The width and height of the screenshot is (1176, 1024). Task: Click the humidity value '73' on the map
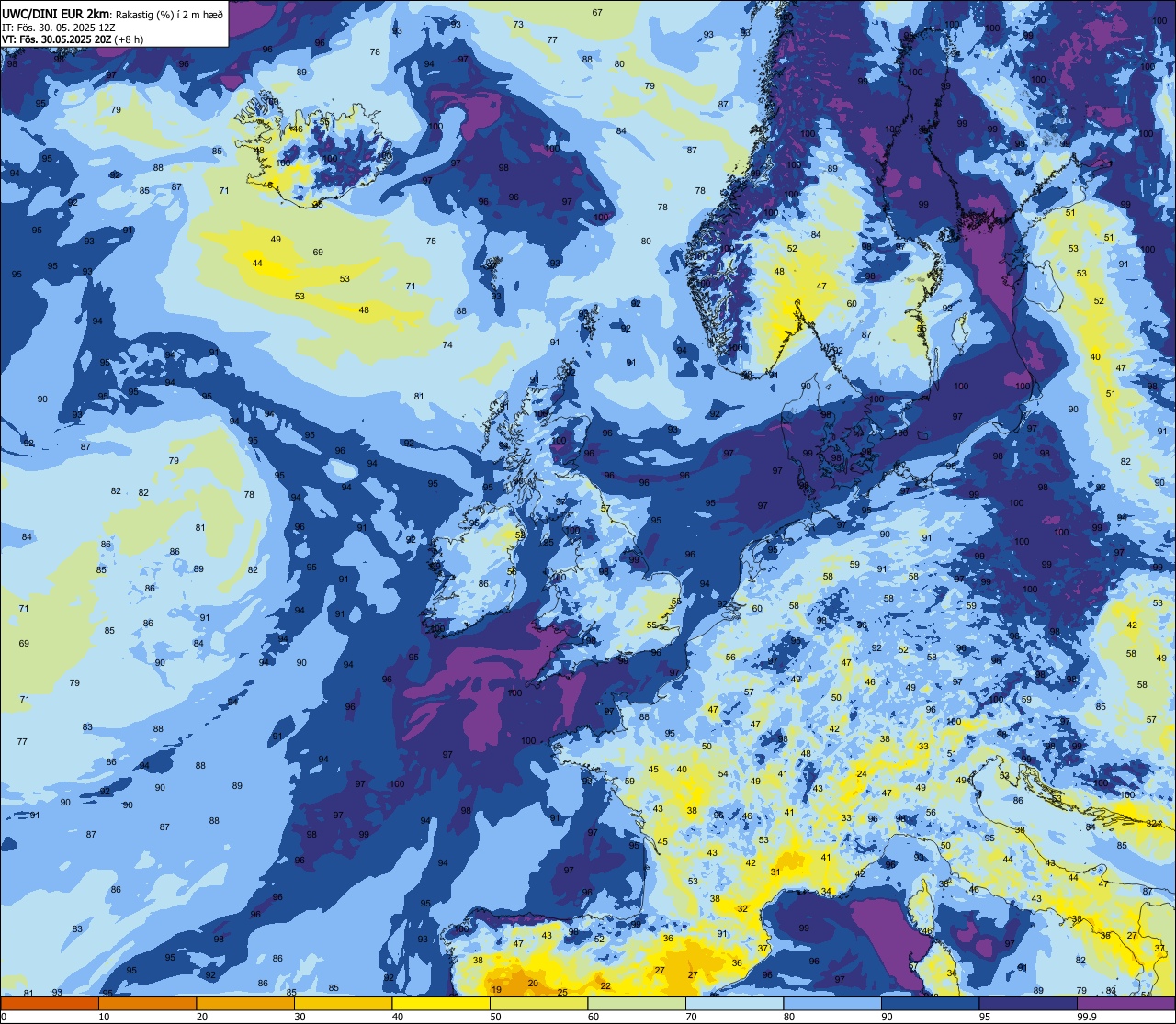518,24
